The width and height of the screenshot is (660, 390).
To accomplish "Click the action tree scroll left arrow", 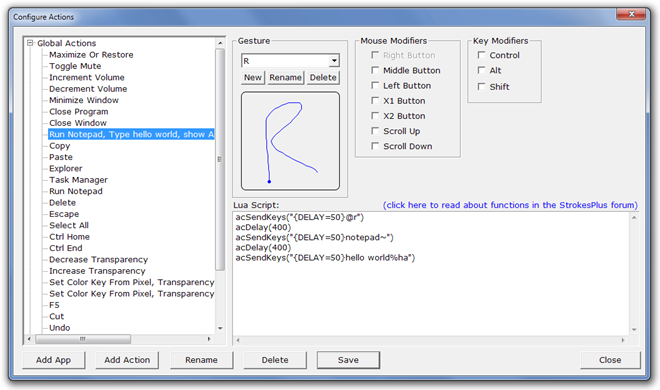I will [29, 339].
